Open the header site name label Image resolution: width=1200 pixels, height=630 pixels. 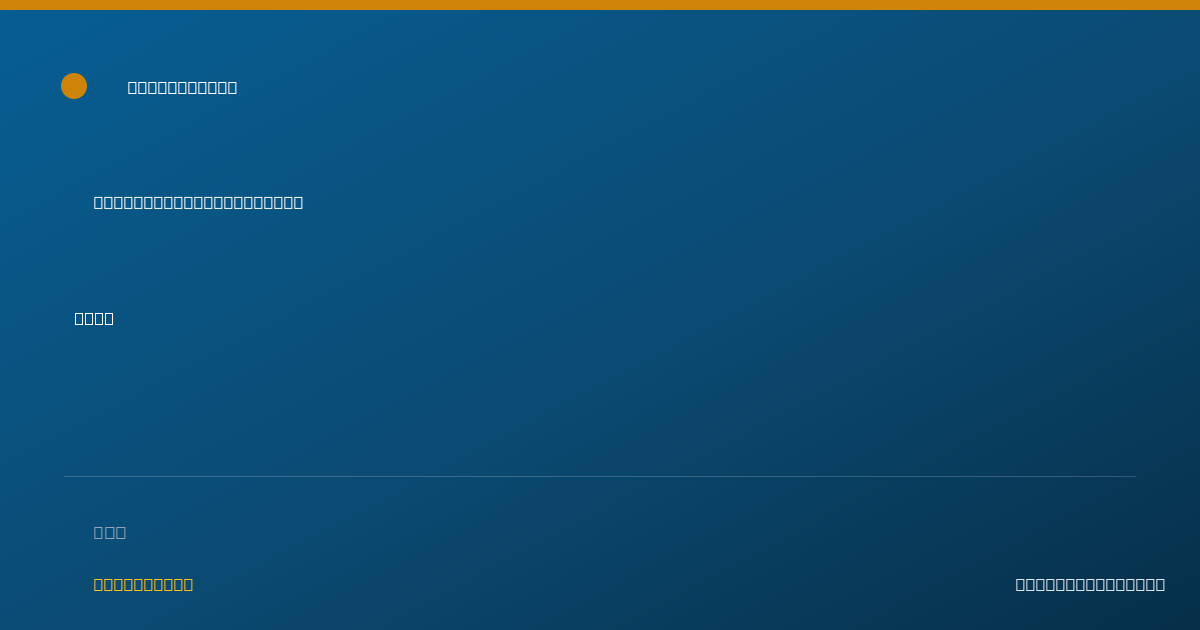182,87
